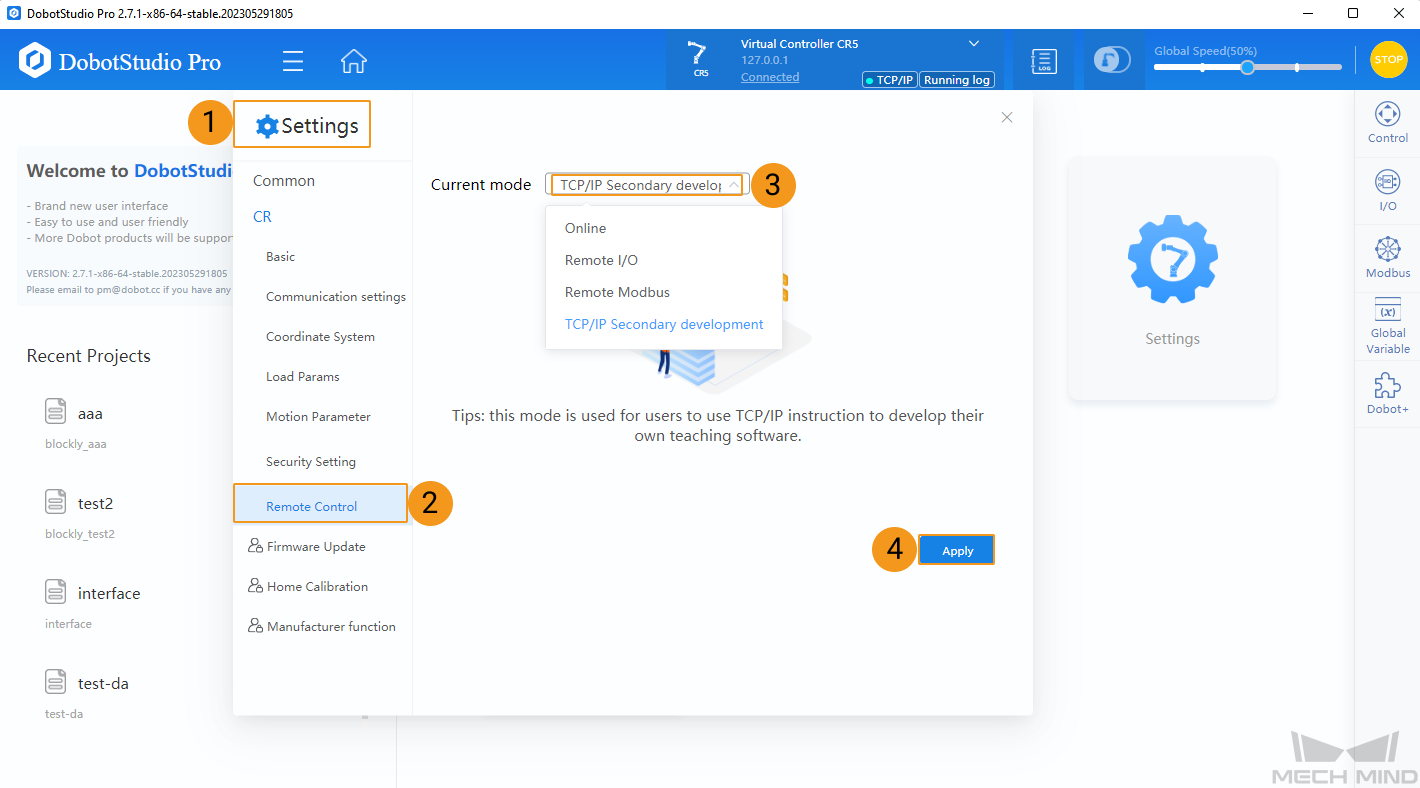Image resolution: width=1420 pixels, height=788 pixels.
Task: Adjust the Global Speed slider handle
Action: coord(1247,67)
